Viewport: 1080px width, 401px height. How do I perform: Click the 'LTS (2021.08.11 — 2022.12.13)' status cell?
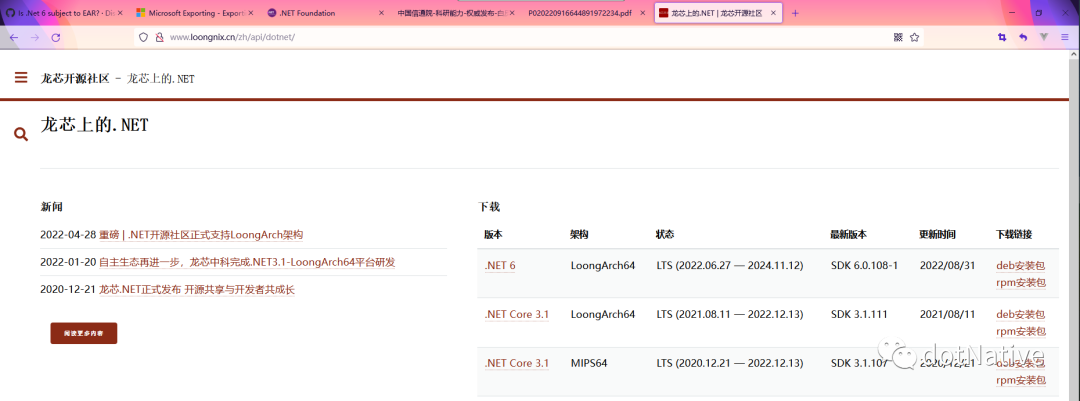pos(730,314)
